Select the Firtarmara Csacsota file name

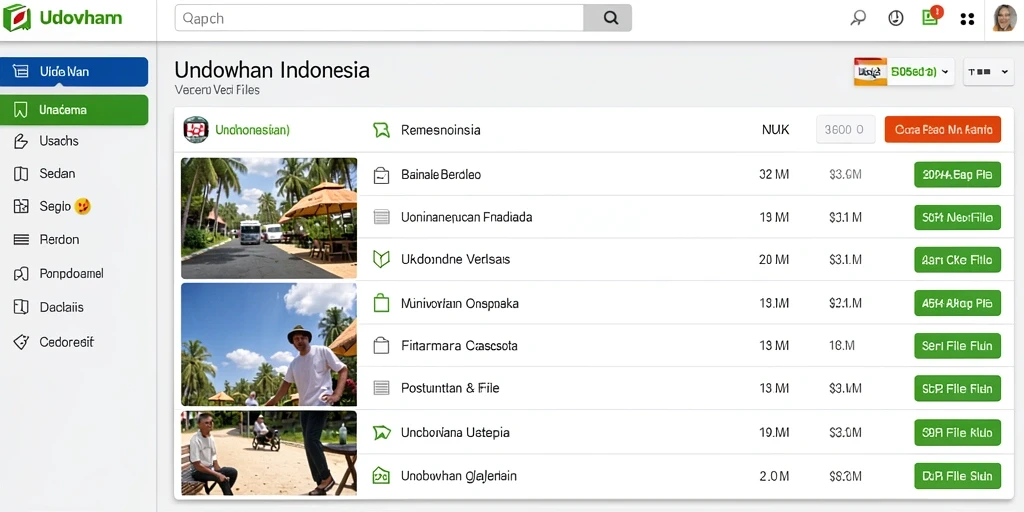click(x=459, y=345)
